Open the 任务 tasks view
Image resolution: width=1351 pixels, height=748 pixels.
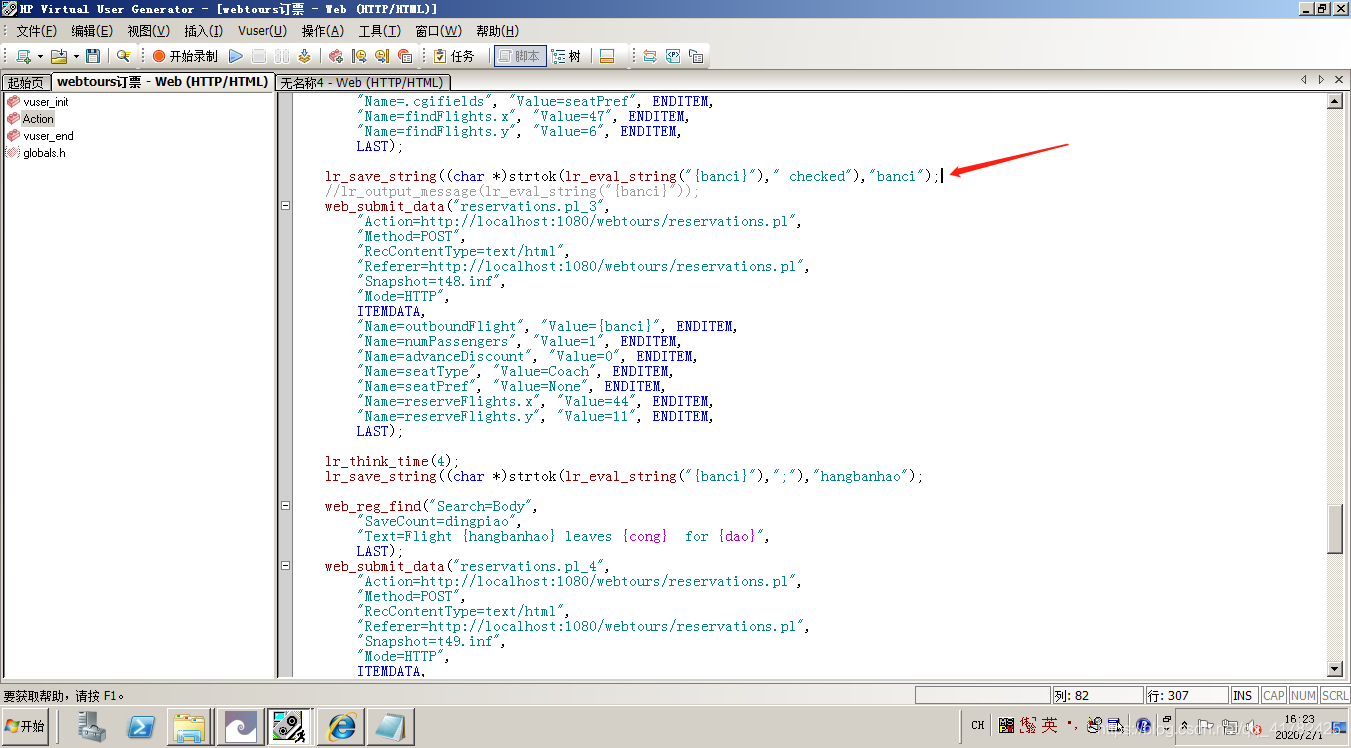(x=454, y=56)
